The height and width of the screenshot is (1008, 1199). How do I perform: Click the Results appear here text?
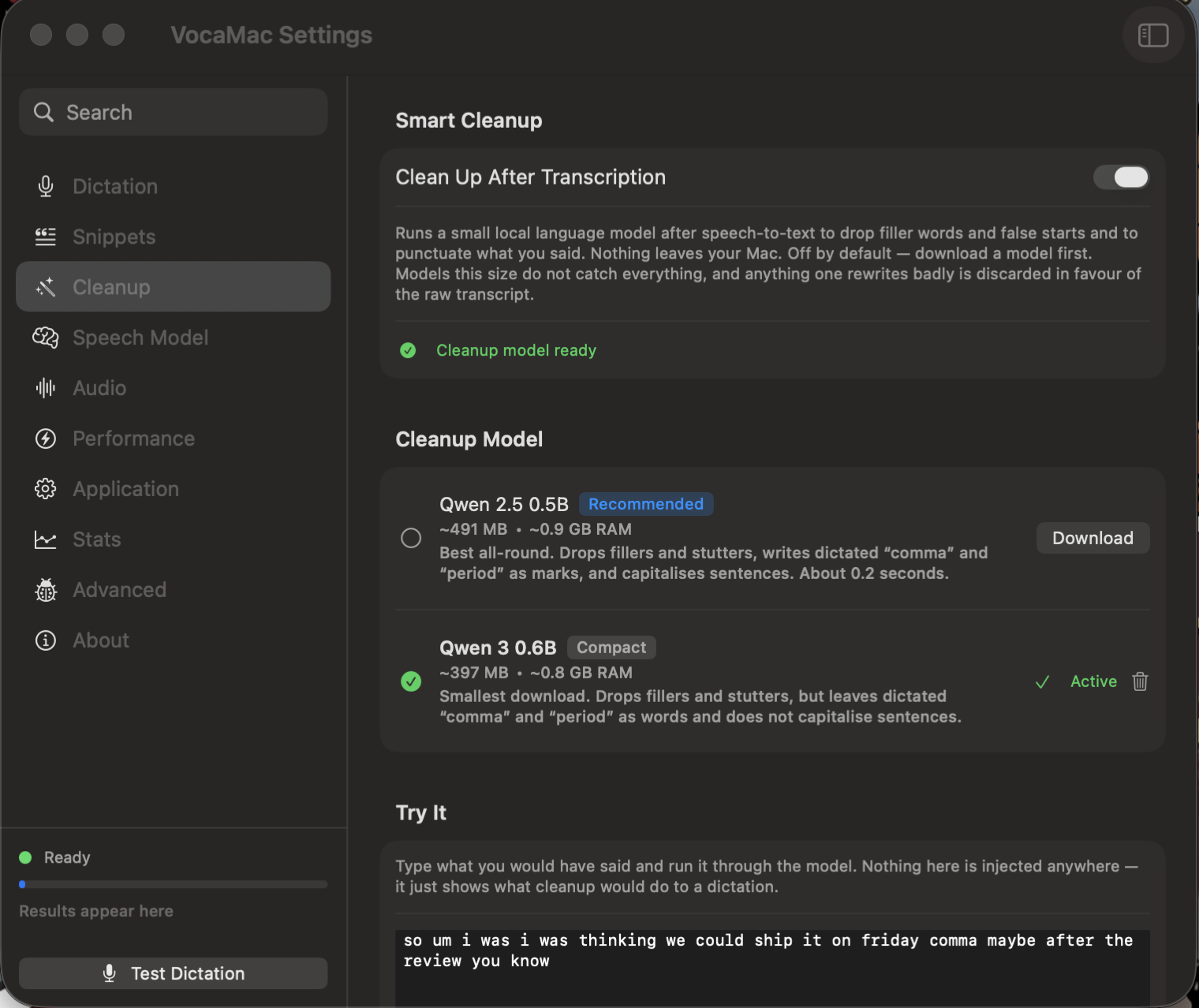tap(96, 911)
